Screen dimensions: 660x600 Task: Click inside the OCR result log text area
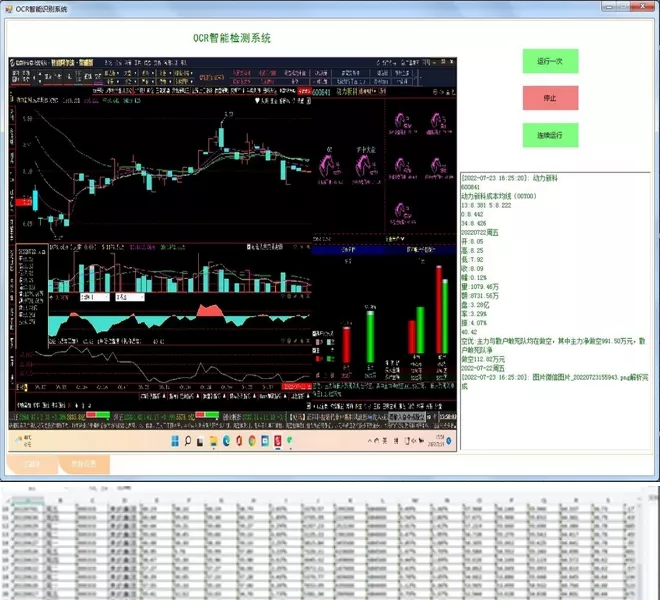[x=556, y=311]
